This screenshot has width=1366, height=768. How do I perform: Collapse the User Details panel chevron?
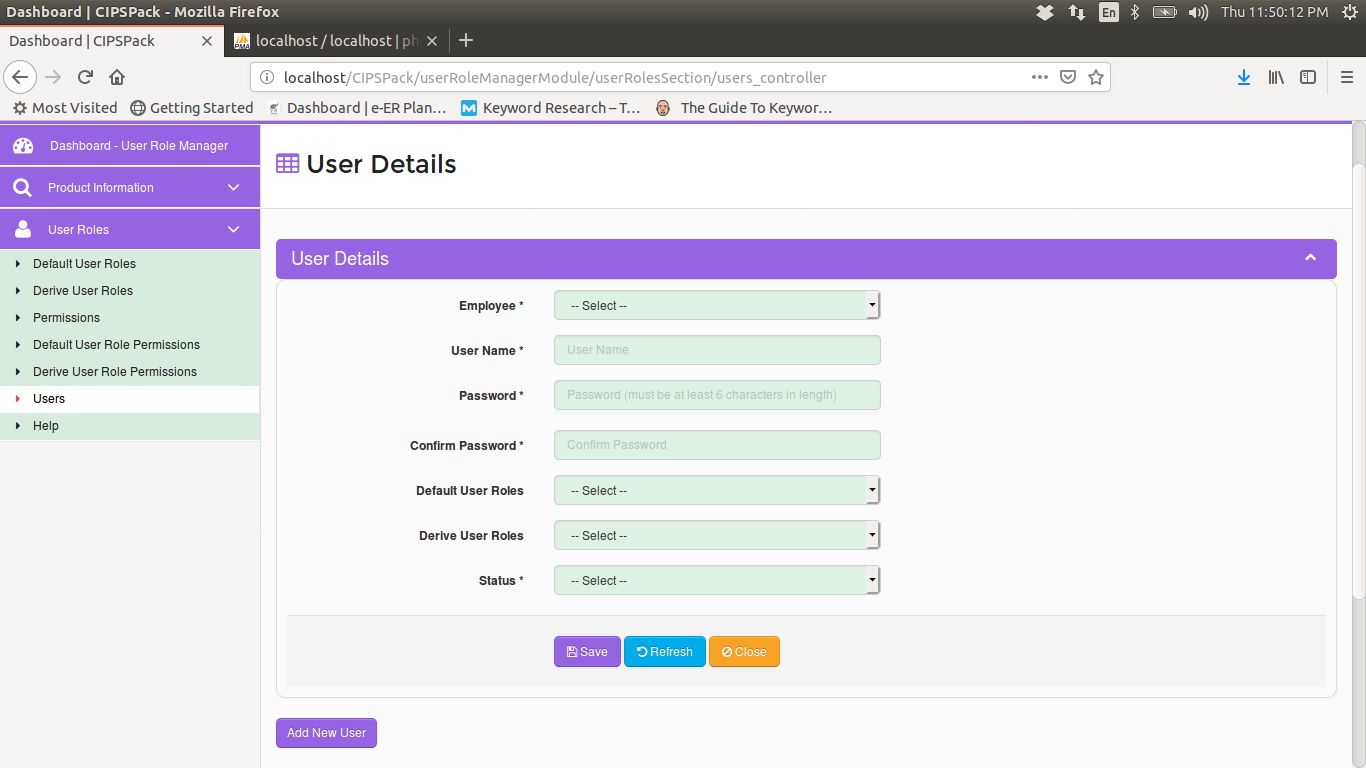coord(1310,258)
